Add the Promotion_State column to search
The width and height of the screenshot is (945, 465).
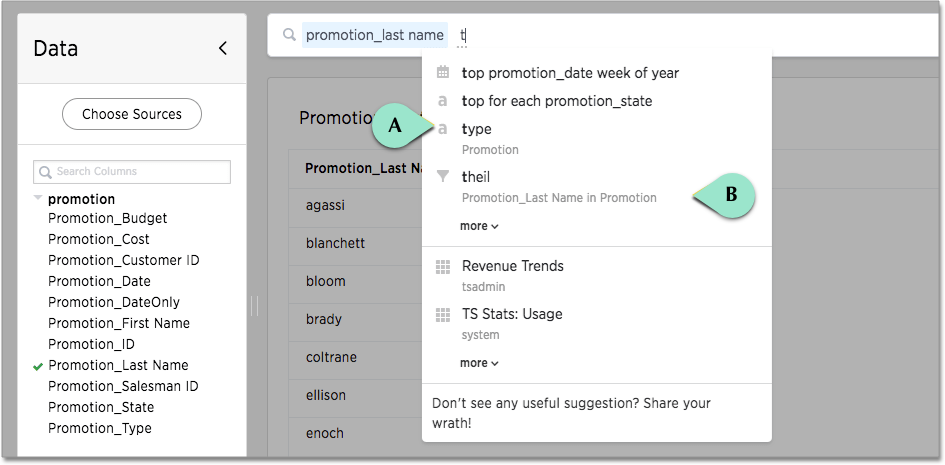coord(101,407)
